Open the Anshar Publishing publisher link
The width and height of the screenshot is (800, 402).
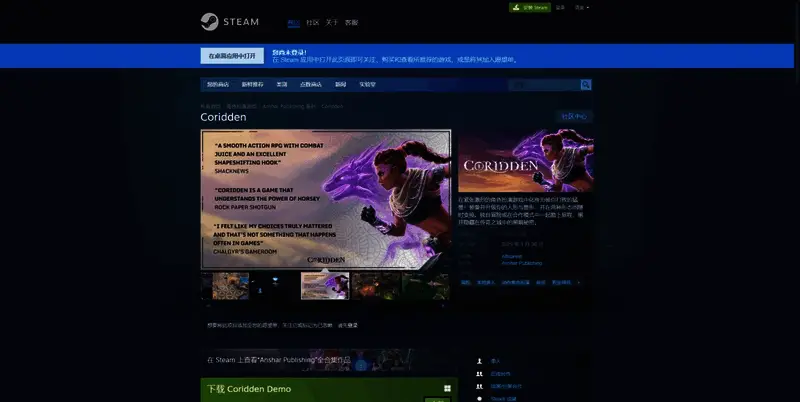[x=522, y=263]
